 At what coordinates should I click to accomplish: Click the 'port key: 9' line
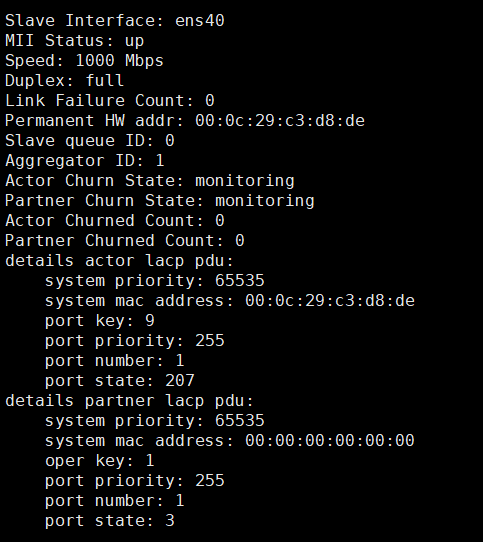click(100, 321)
